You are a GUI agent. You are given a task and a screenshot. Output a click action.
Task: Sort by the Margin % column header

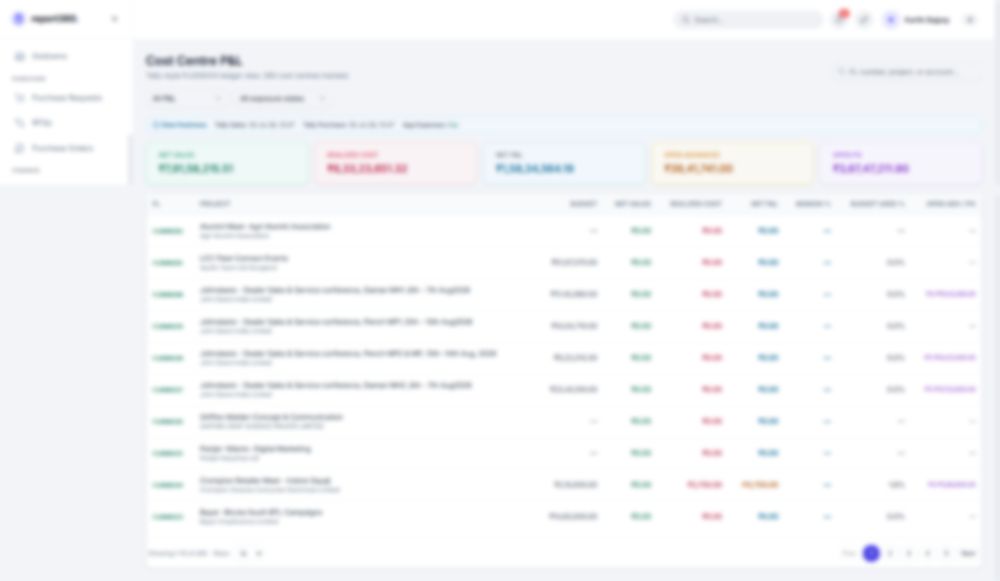812,204
